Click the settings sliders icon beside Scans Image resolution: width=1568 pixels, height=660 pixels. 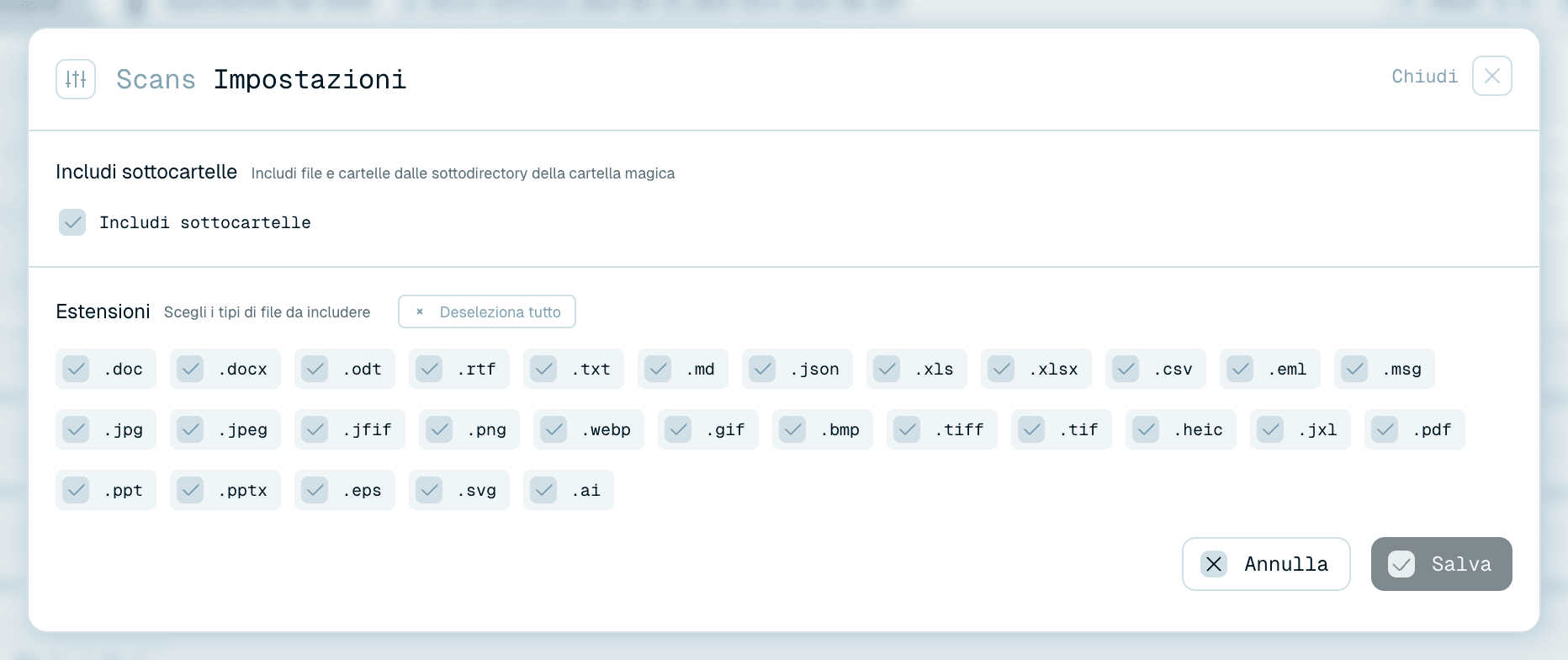coord(76,79)
